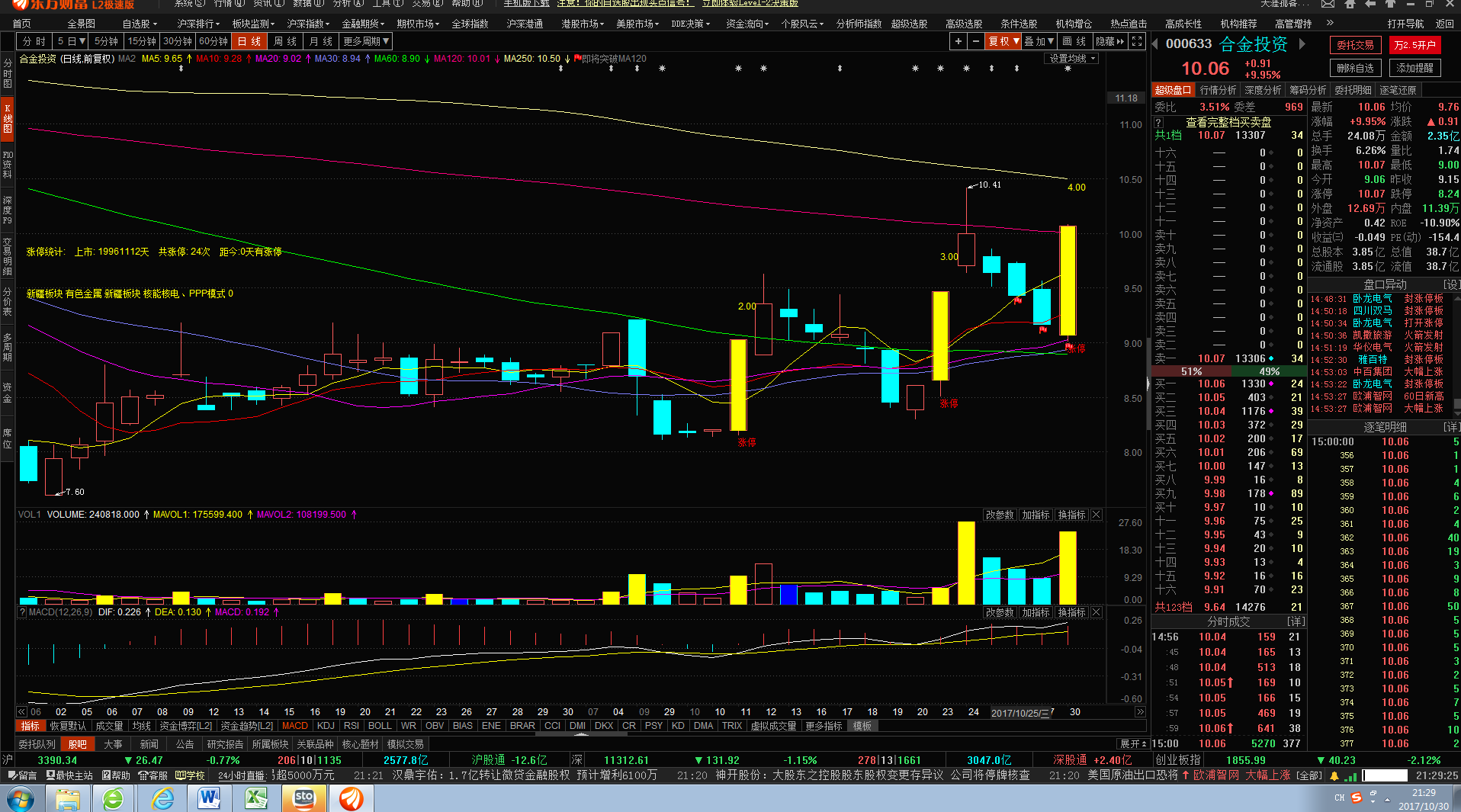This screenshot has width=1461, height=812.
Task: Open 设置均线 dropdown
Action: point(1073,59)
